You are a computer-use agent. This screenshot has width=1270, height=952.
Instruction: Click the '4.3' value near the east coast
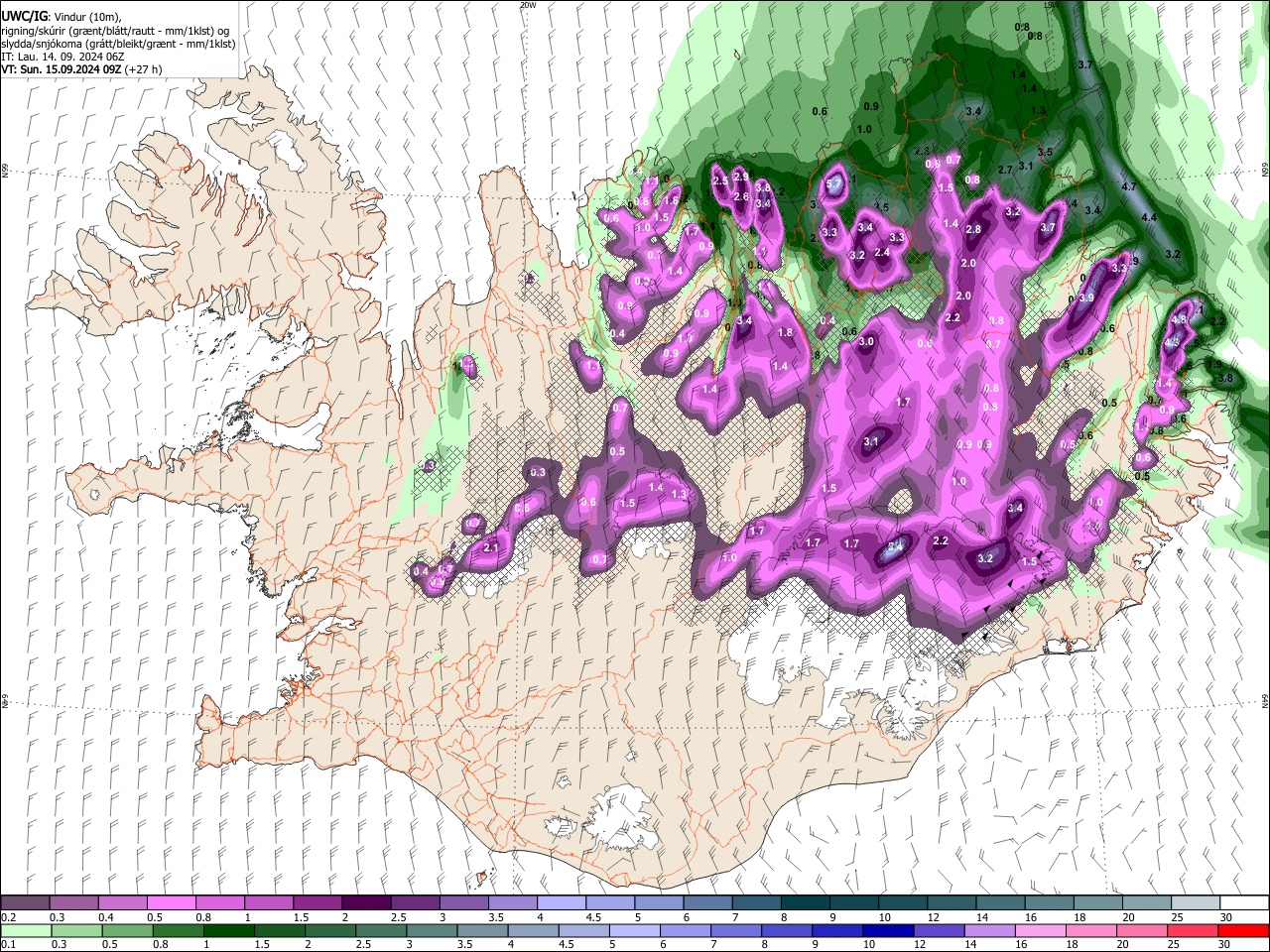tap(1172, 343)
